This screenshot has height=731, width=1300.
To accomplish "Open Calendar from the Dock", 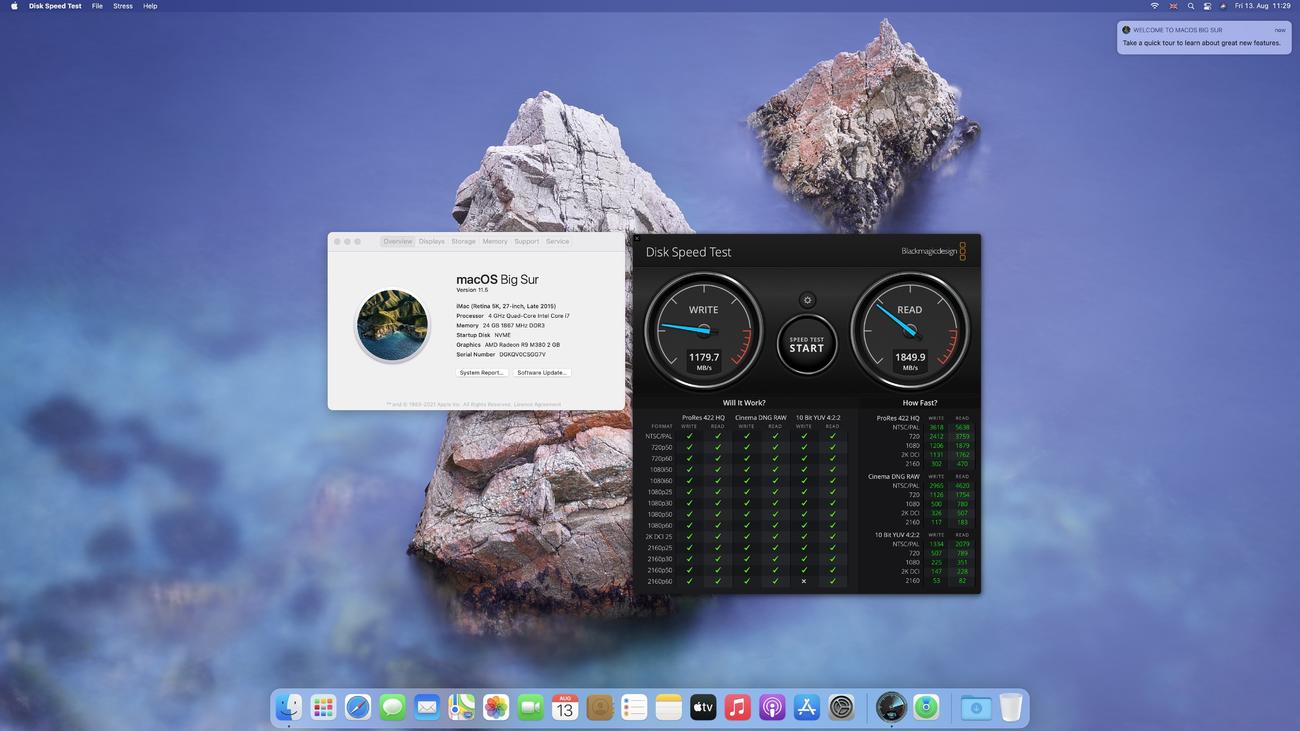I will tap(565, 708).
